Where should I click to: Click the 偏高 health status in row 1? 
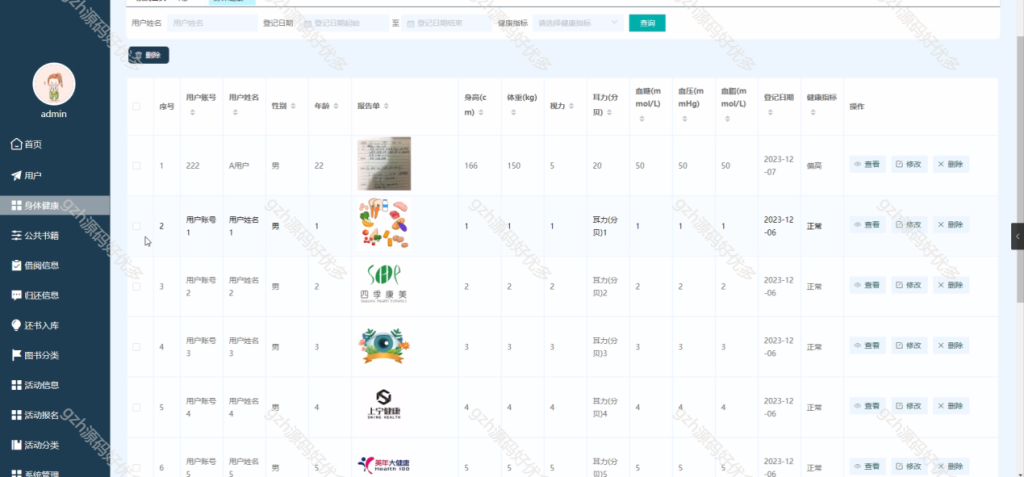pyautogui.click(x=814, y=166)
